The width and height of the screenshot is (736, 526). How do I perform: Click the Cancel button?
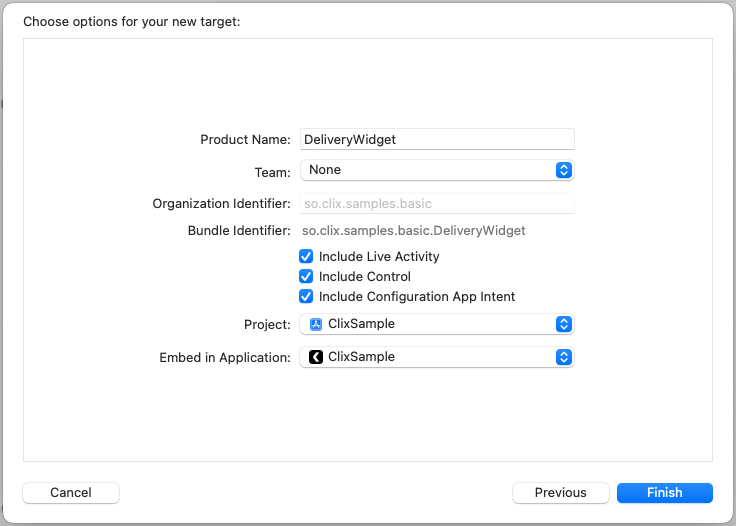[x=71, y=493]
